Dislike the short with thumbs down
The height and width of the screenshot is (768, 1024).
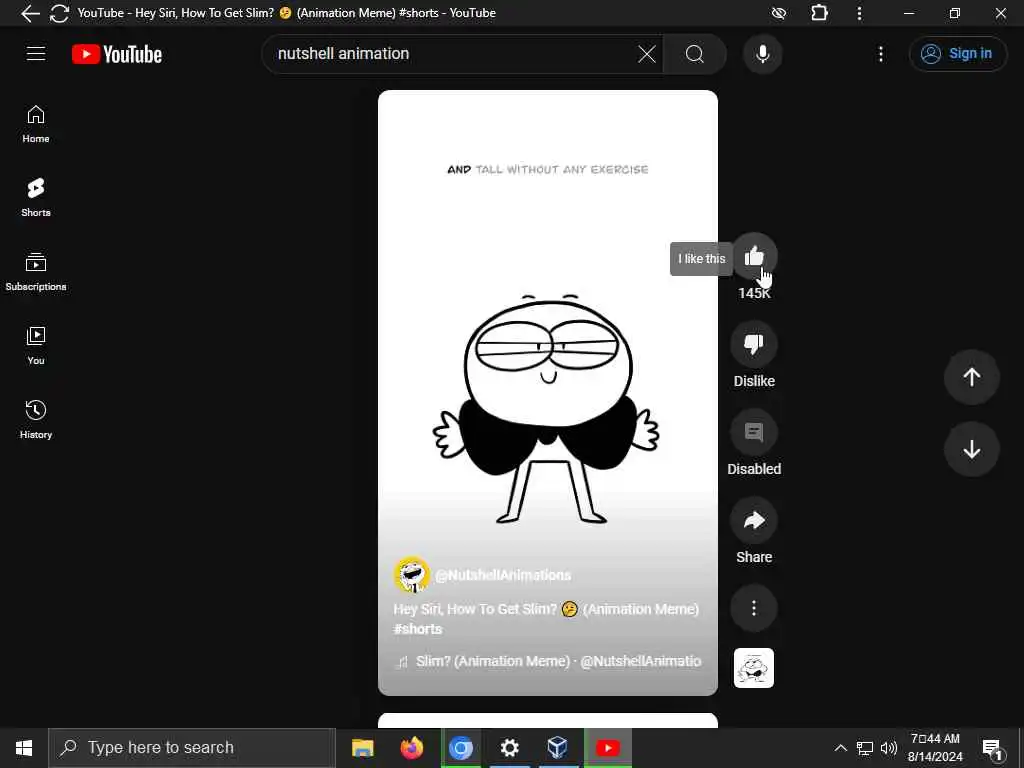click(754, 344)
